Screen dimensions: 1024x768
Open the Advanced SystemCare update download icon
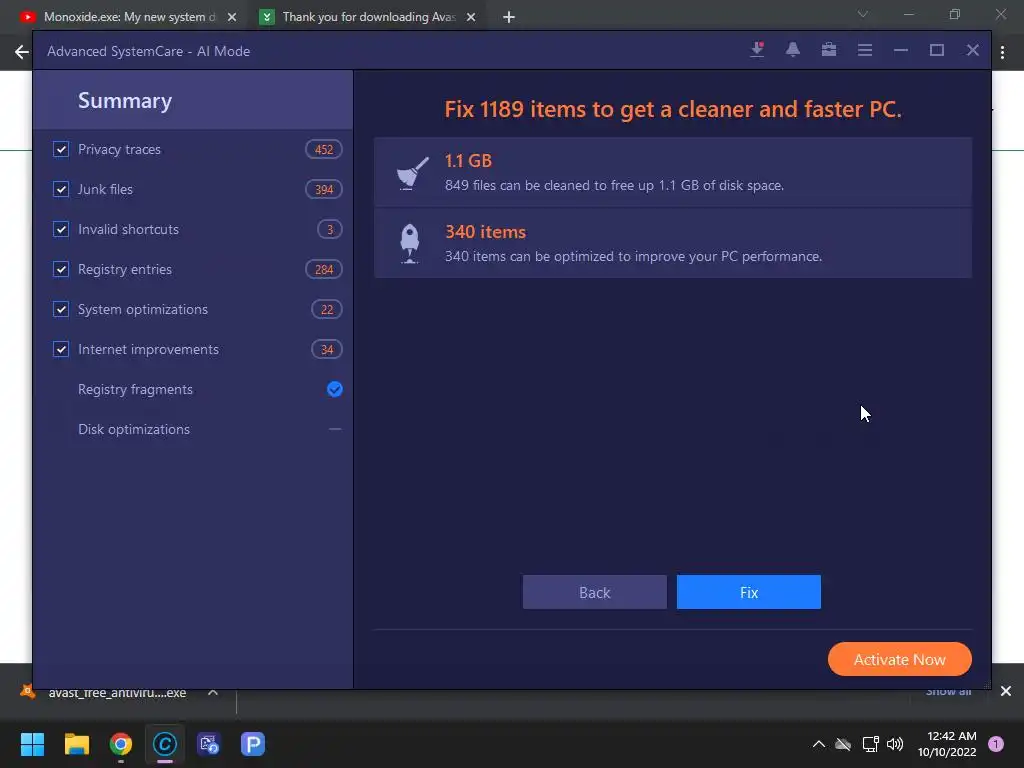(x=757, y=50)
